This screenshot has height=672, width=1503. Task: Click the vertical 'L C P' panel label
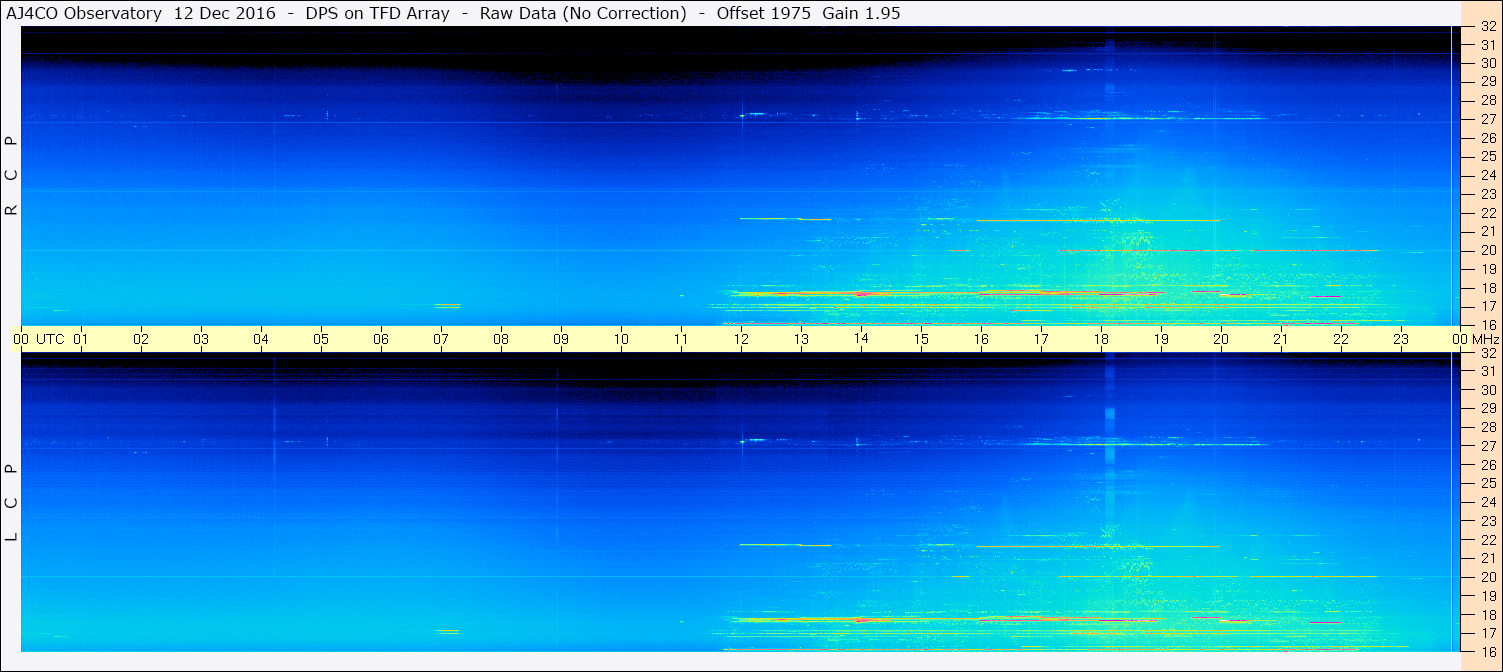(x=12, y=502)
